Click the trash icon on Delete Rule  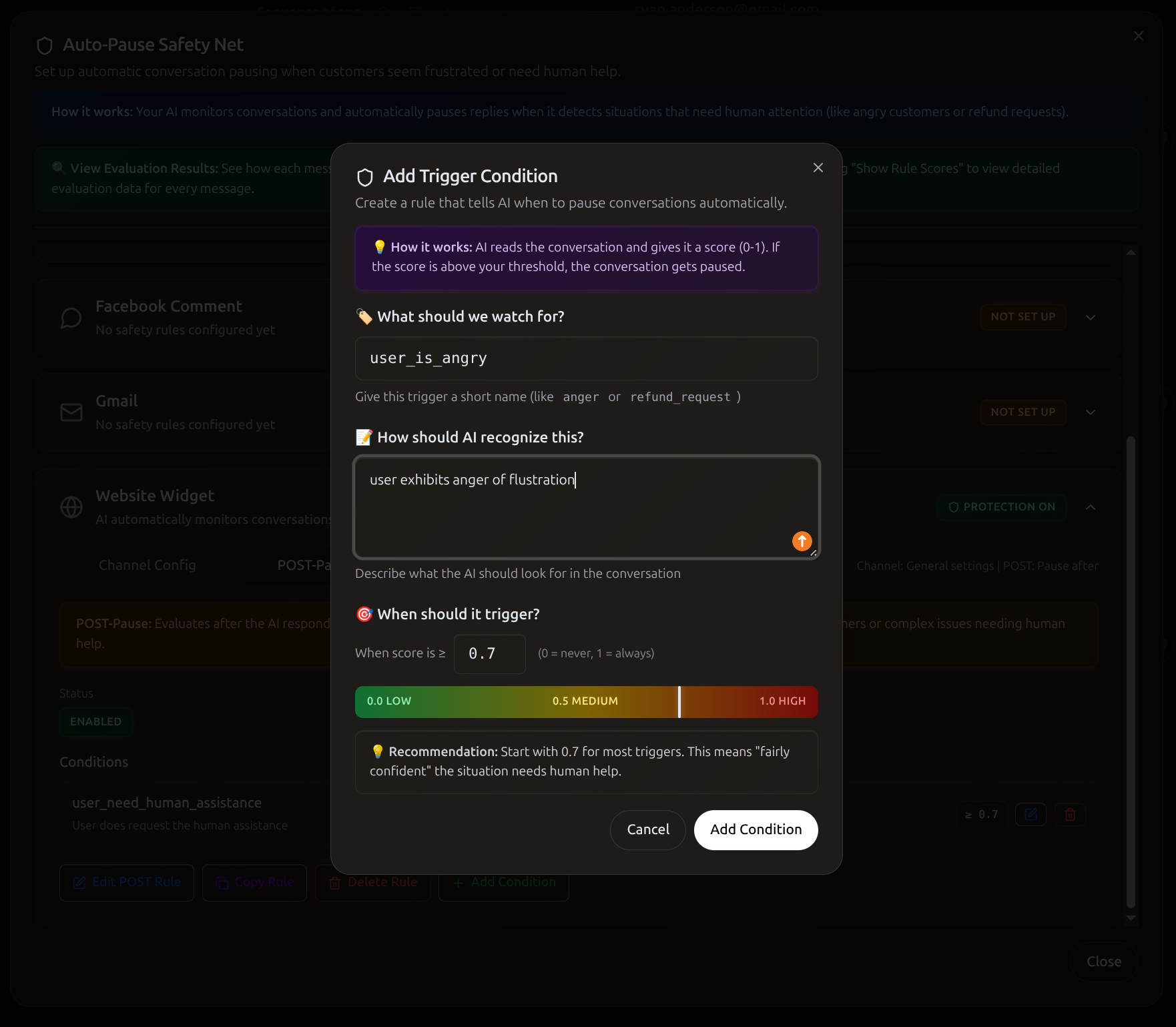[x=334, y=882]
